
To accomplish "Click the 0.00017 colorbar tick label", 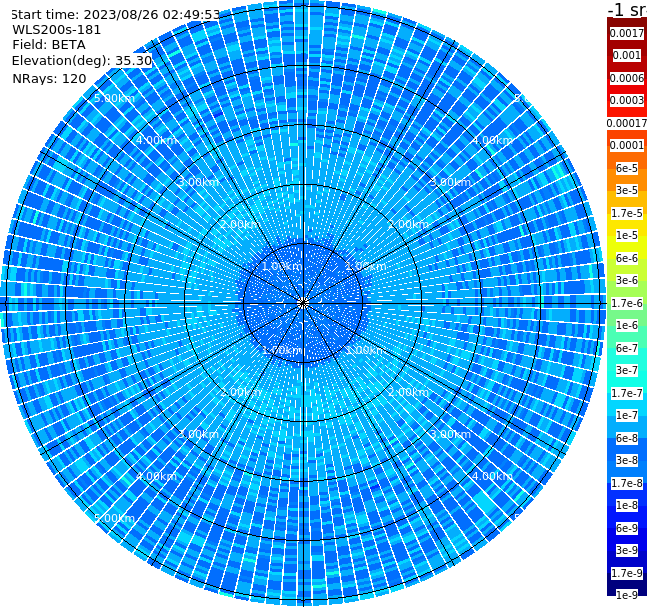I will click(x=627, y=123).
